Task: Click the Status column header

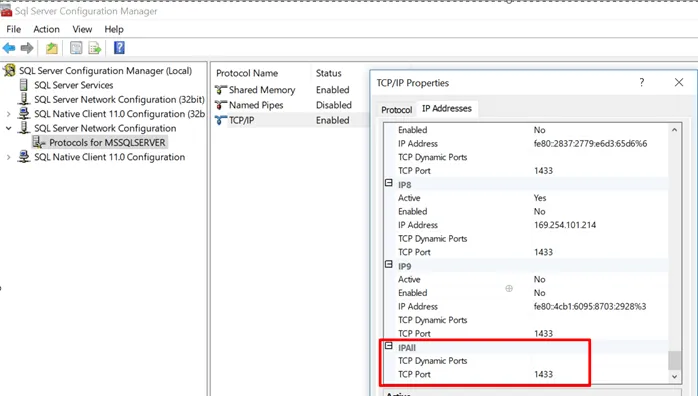Action: pos(329,73)
